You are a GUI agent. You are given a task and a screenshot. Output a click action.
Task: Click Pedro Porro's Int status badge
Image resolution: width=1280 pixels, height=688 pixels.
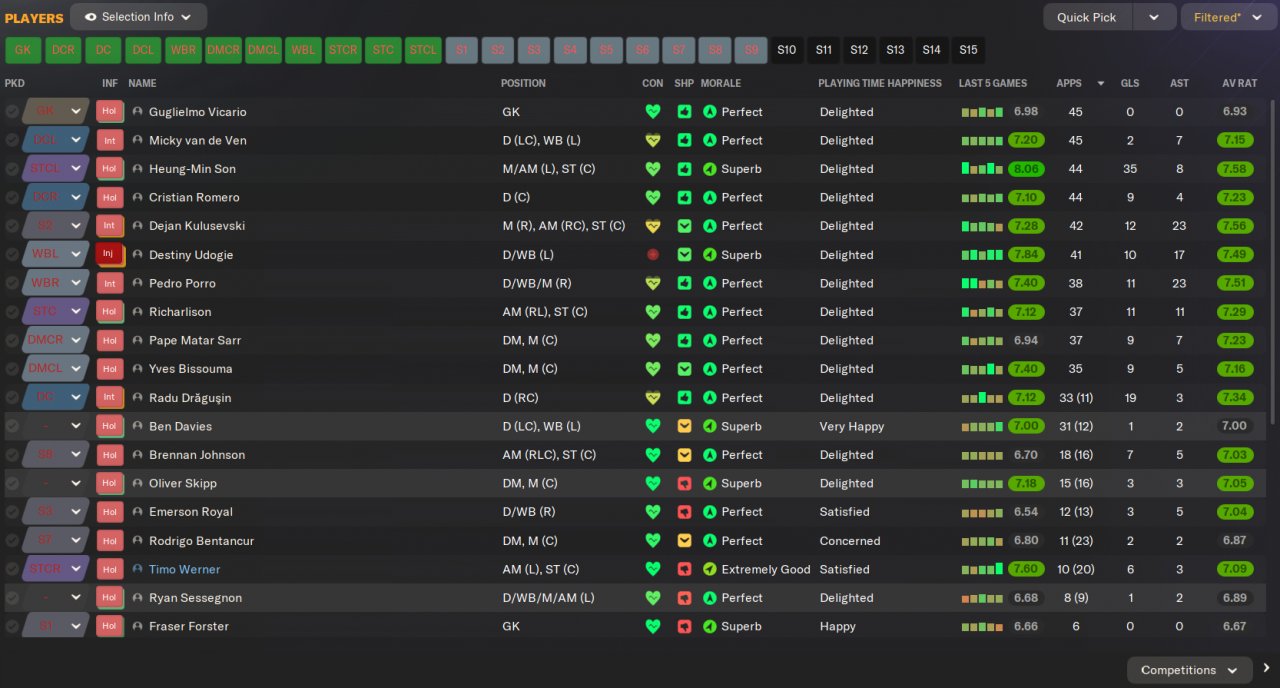109,283
